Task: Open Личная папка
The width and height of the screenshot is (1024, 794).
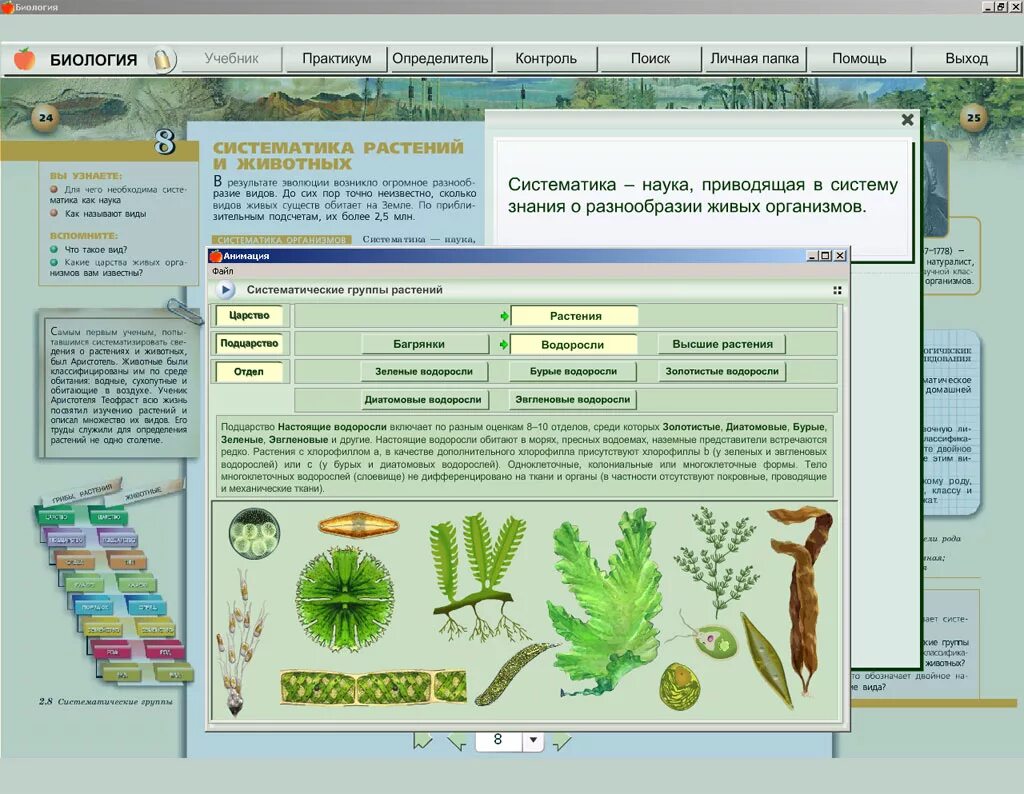Action: pyautogui.click(x=754, y=59)
